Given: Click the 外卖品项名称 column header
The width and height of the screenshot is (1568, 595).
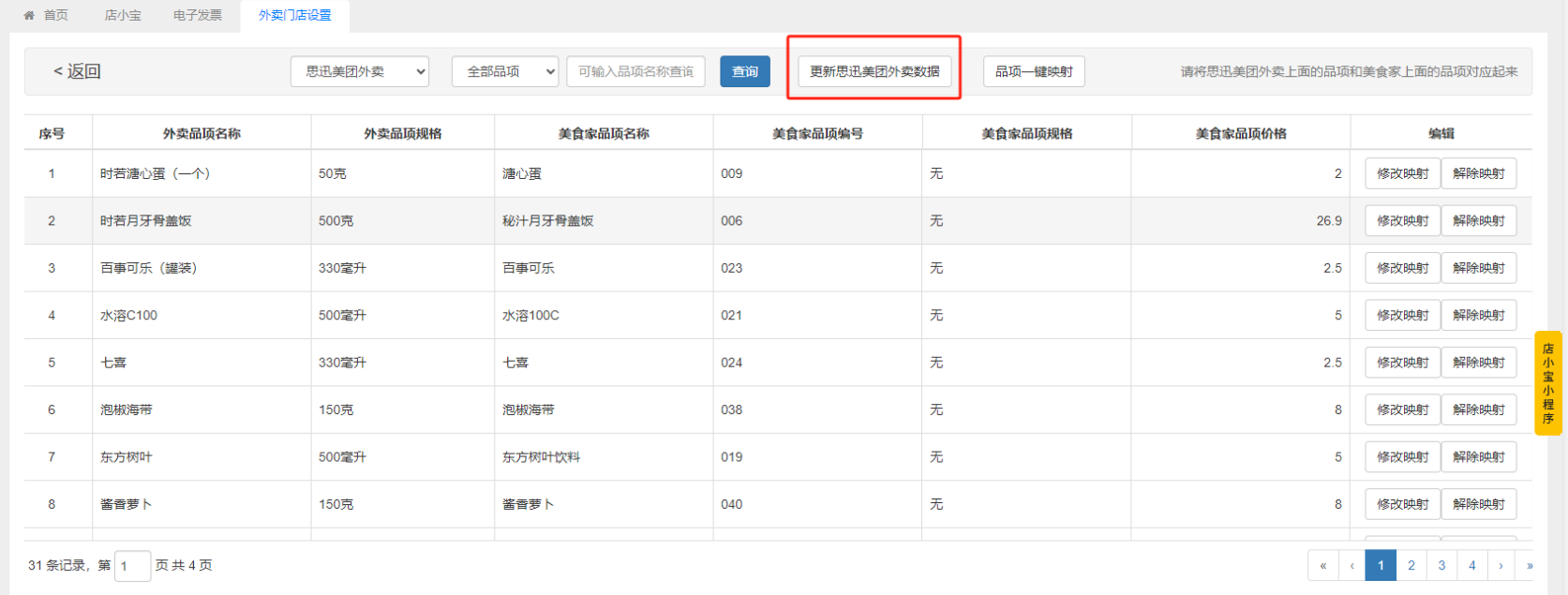Looking at the screenshot, I should click(x=202, y=134).
